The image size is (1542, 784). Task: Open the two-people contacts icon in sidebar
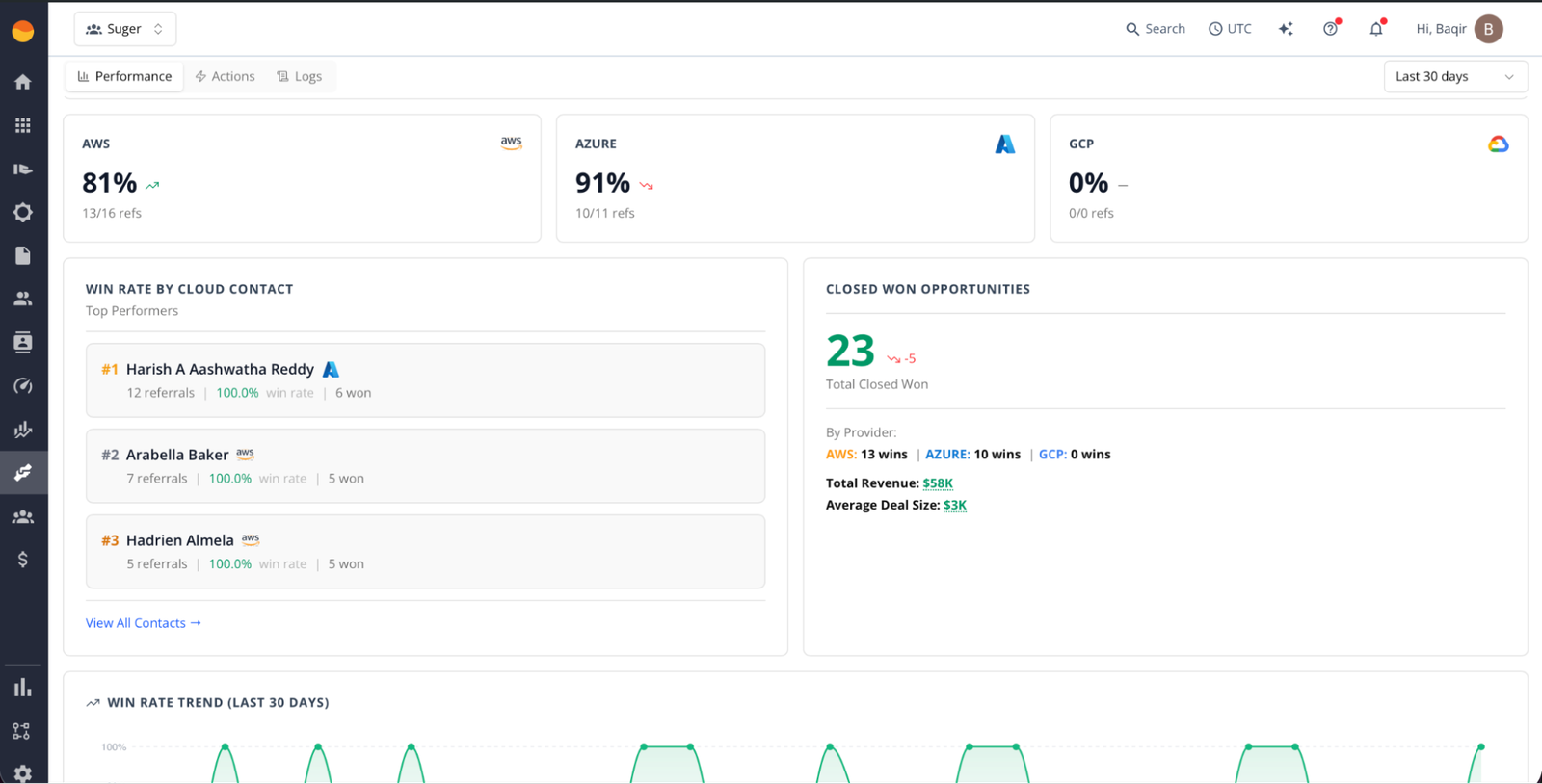pos(23,299)
